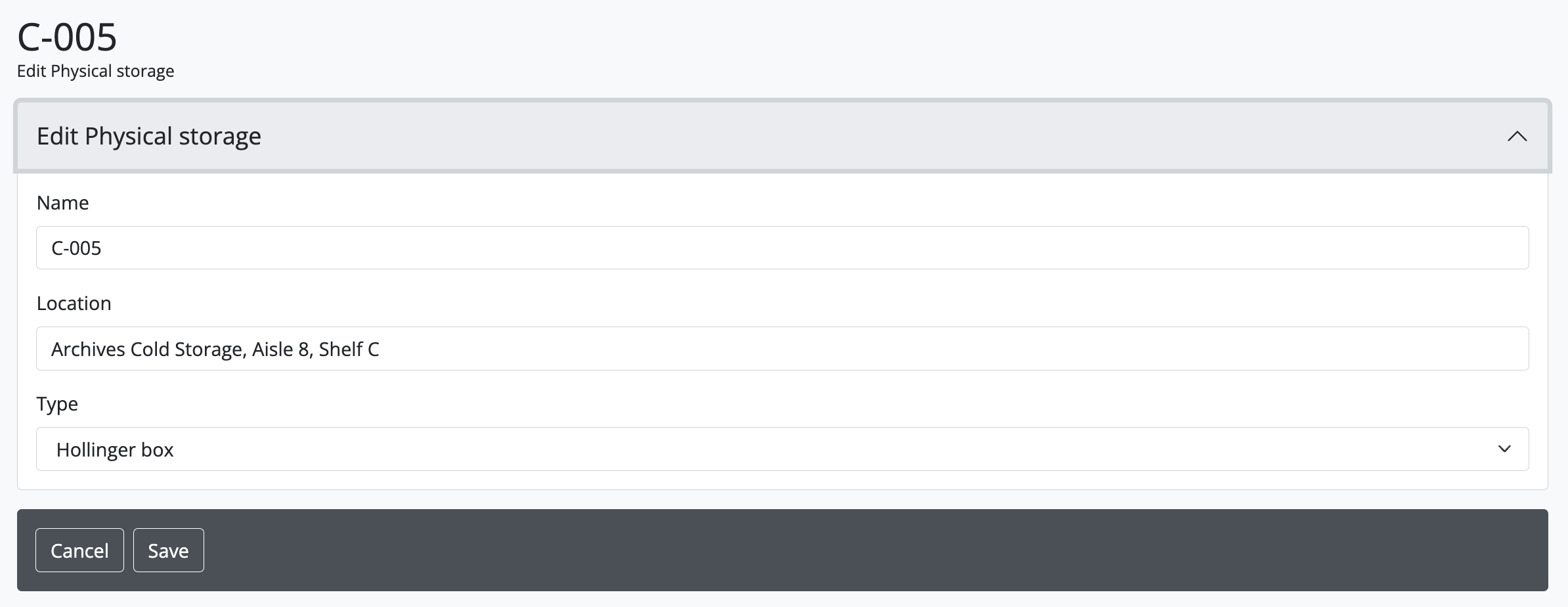Focus the Name input field
1568x607 pixels.
[x=781, y=248]
